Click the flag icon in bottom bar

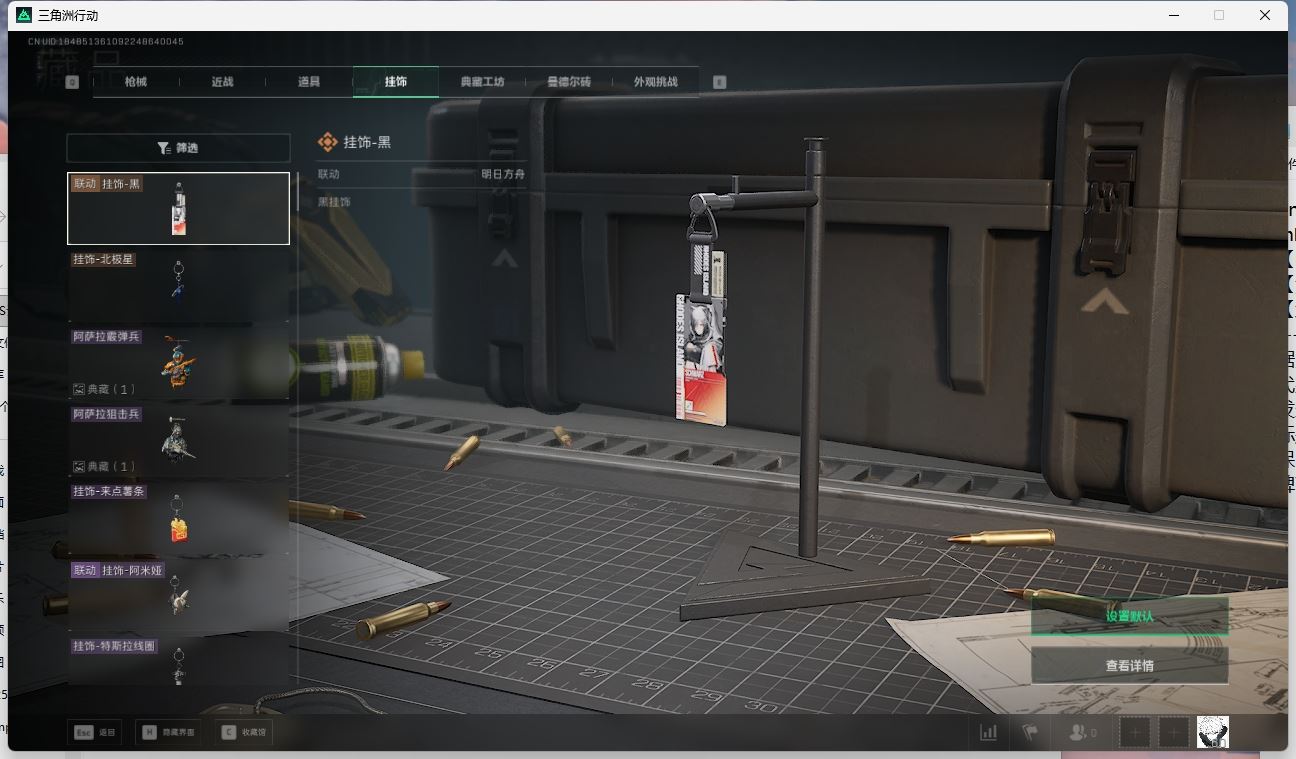tap(1029, 733)
